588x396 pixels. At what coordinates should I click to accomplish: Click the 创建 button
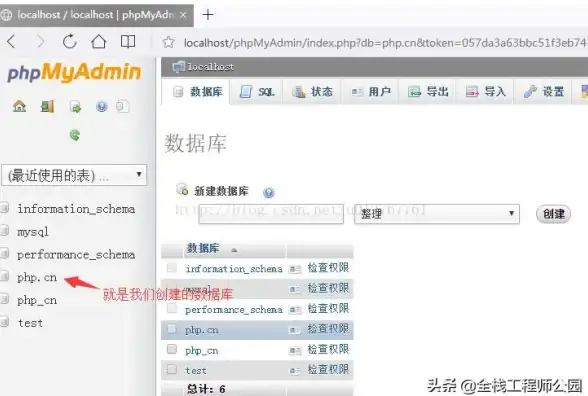tap(554, 214)
